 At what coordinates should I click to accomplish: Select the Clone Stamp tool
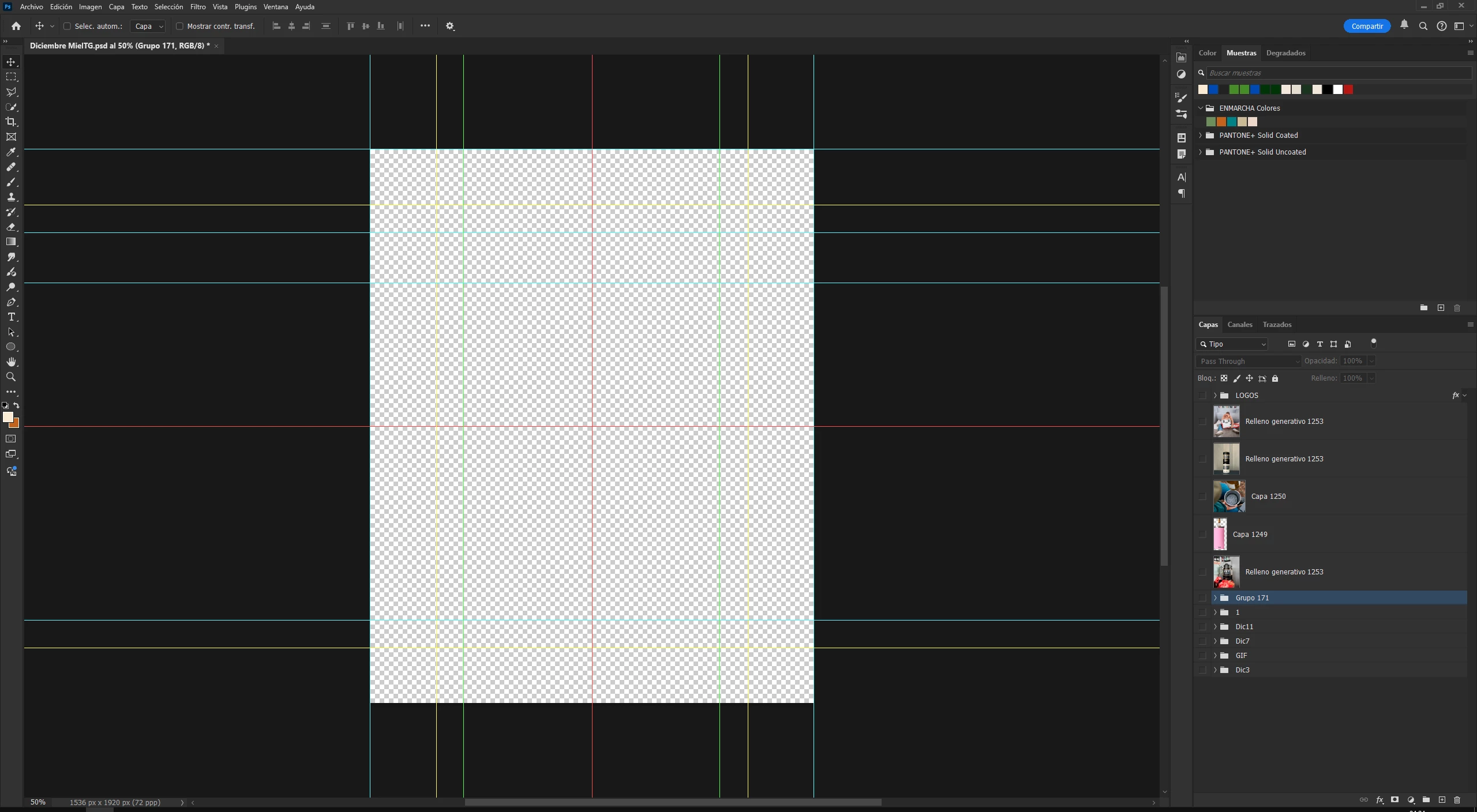(x=11, y=197)
